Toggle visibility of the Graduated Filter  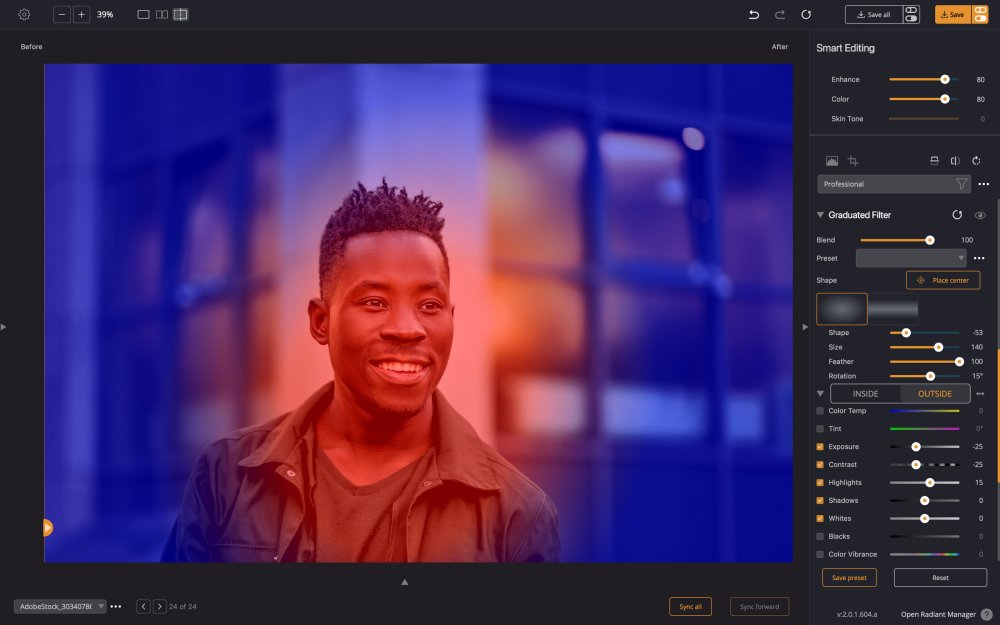[981, 214]
